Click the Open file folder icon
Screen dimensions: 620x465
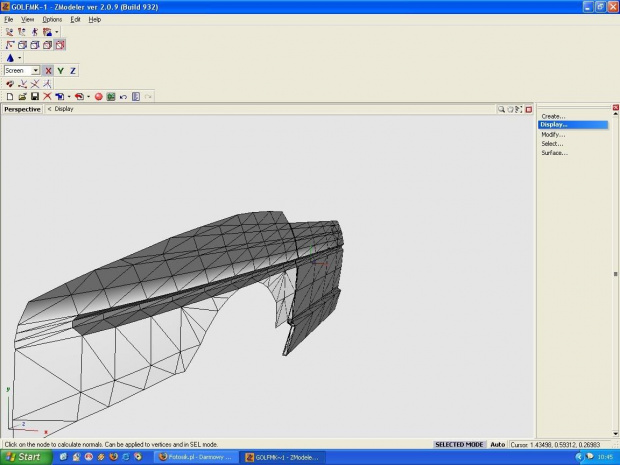click(x=21, y=96)
